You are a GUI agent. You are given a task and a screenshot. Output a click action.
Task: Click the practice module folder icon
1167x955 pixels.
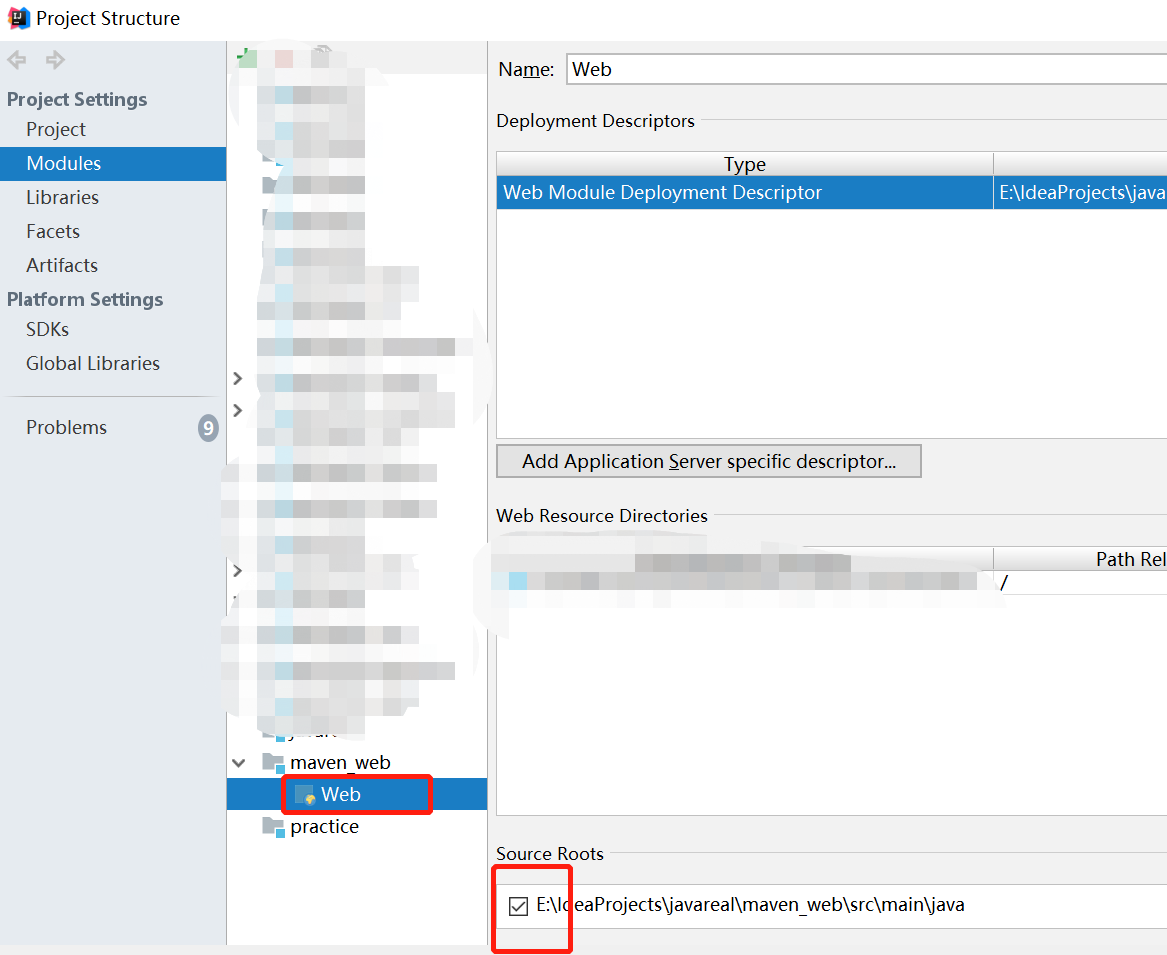point(273,827)
